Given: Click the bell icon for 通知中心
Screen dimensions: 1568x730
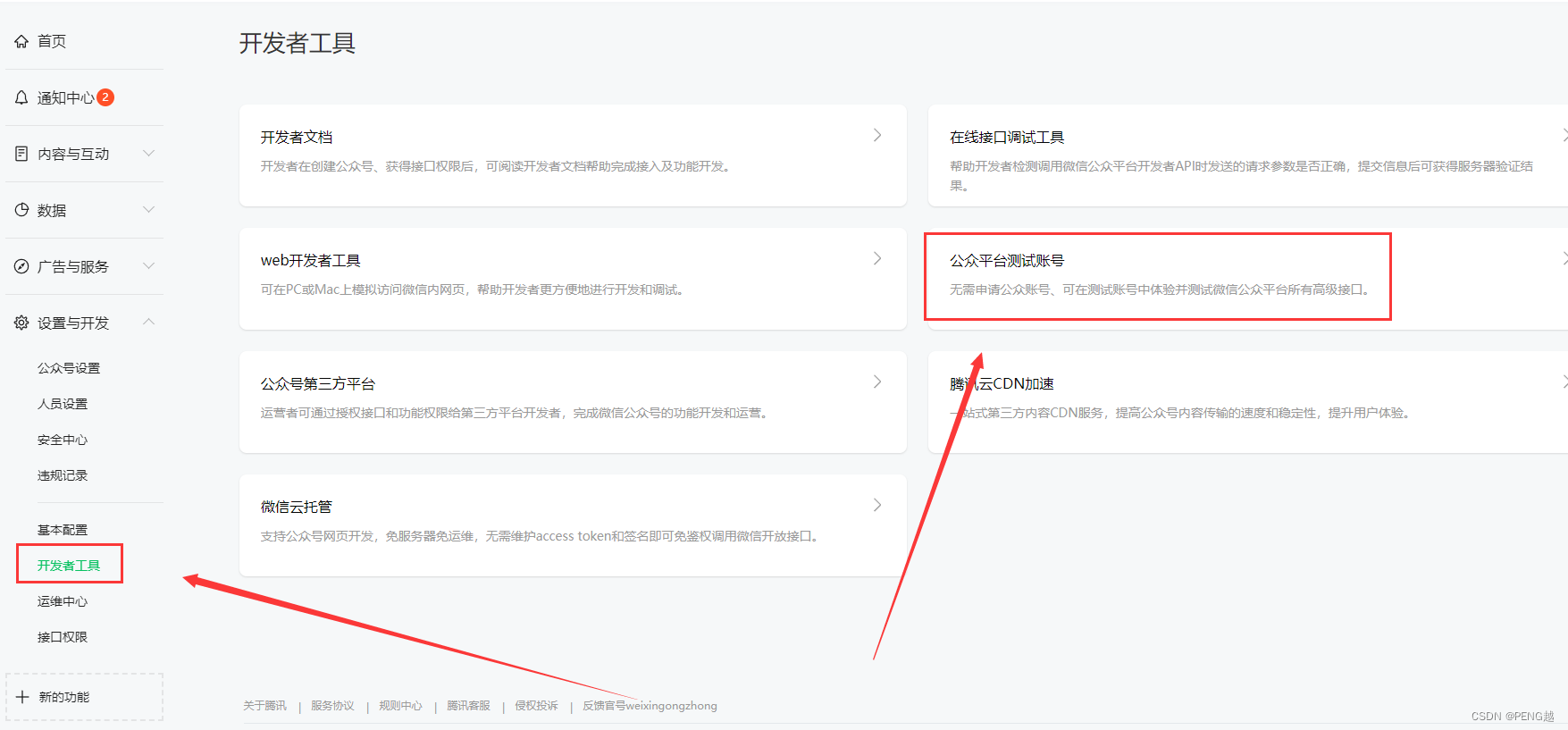Looking at the screenshot, I should [21, 97].
